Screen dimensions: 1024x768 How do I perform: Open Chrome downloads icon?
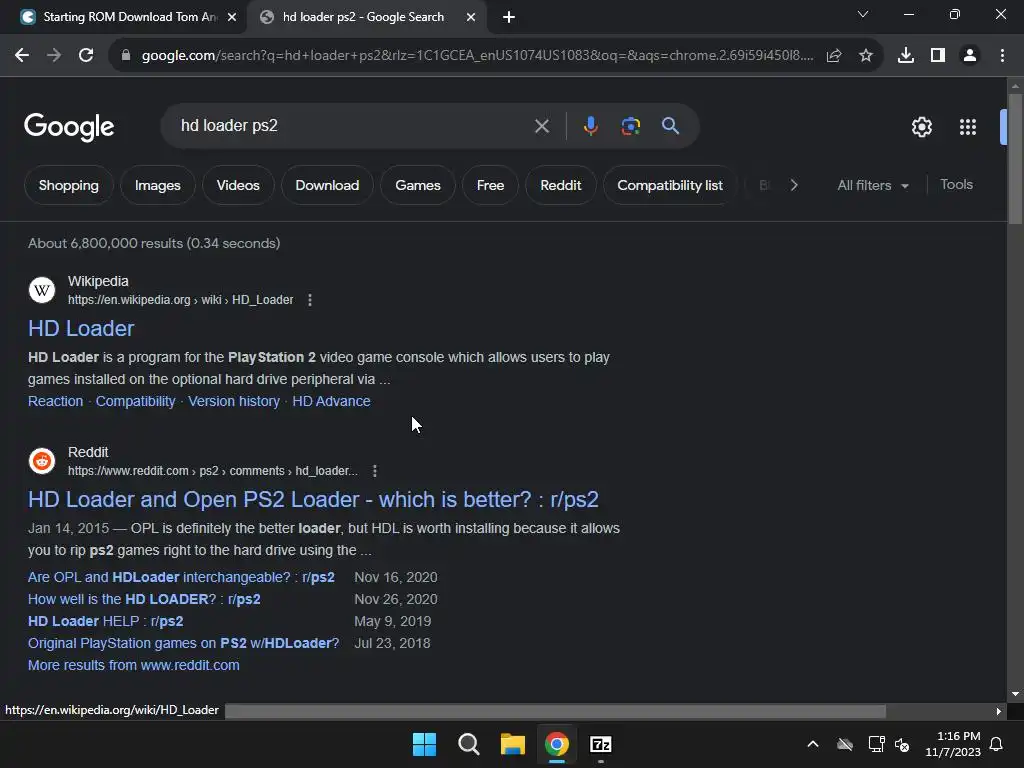(x=906, y=56)
